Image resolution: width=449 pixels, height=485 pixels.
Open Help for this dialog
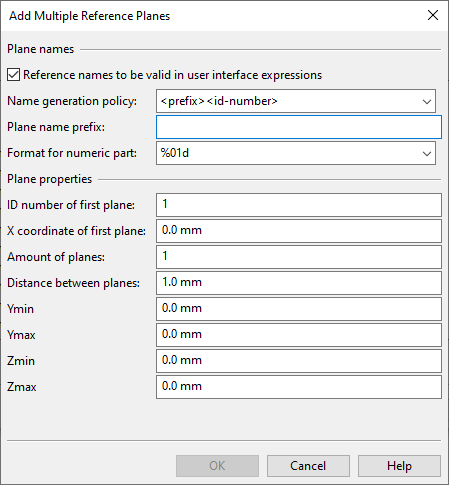tap(399, 466)
